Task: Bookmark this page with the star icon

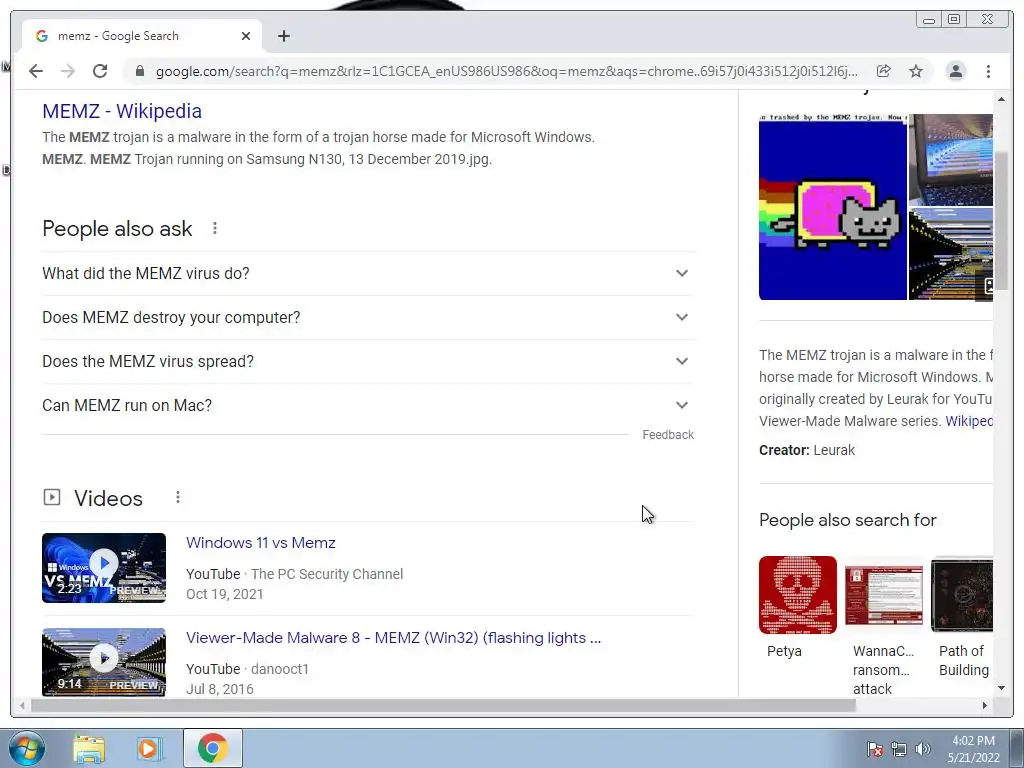Action: point(916,71)
